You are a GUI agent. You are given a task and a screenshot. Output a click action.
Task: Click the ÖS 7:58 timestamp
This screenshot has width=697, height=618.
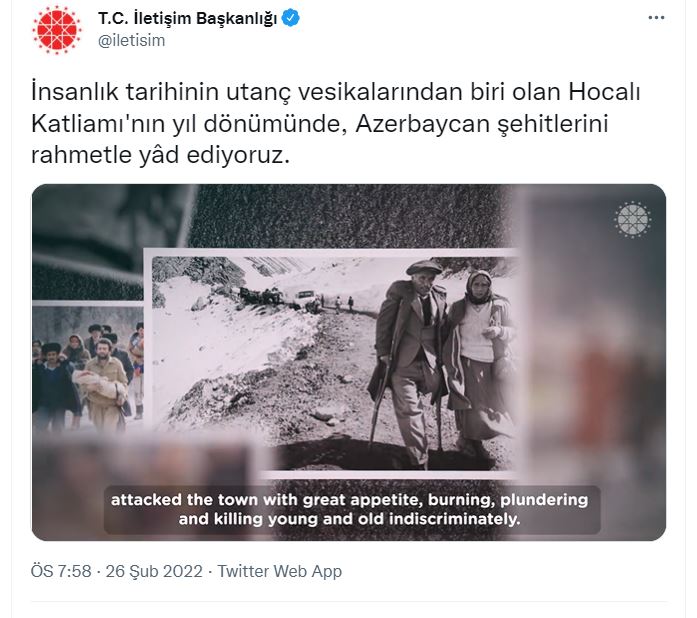coord(61,571)
